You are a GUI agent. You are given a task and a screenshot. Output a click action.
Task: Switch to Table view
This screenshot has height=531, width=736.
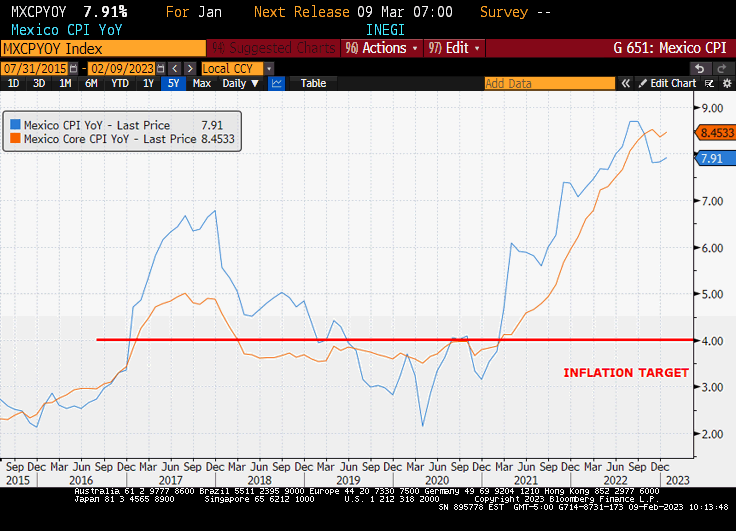313,84
